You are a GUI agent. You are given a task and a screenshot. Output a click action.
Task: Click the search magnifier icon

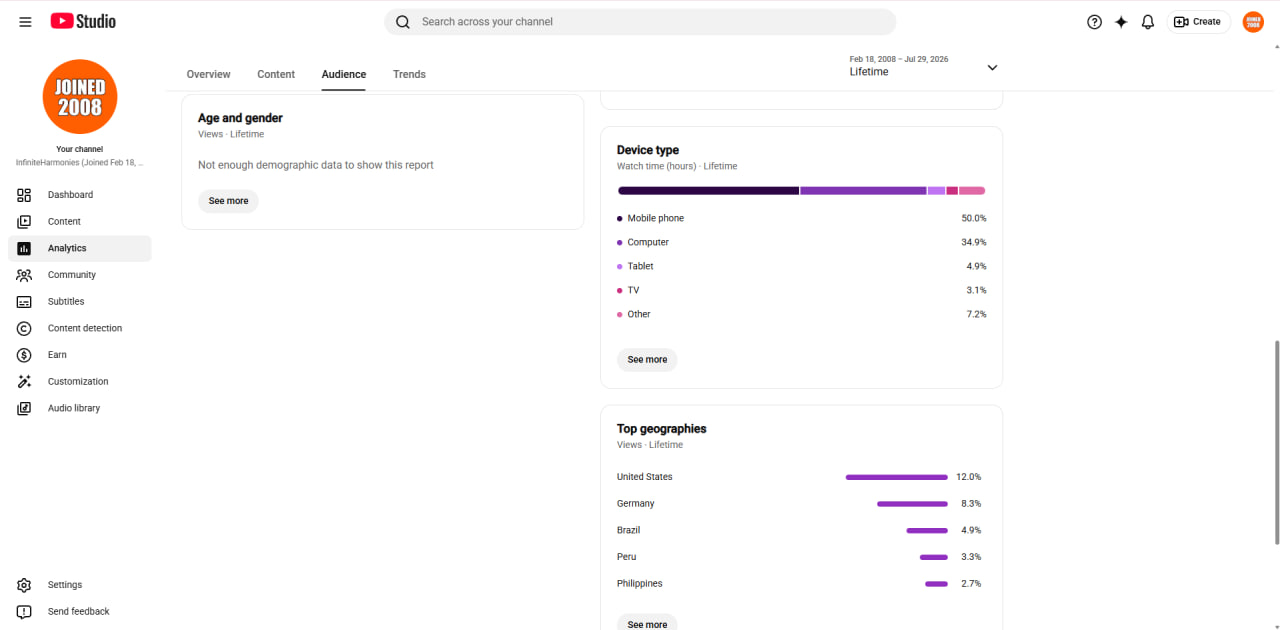(x=403, y=22)
